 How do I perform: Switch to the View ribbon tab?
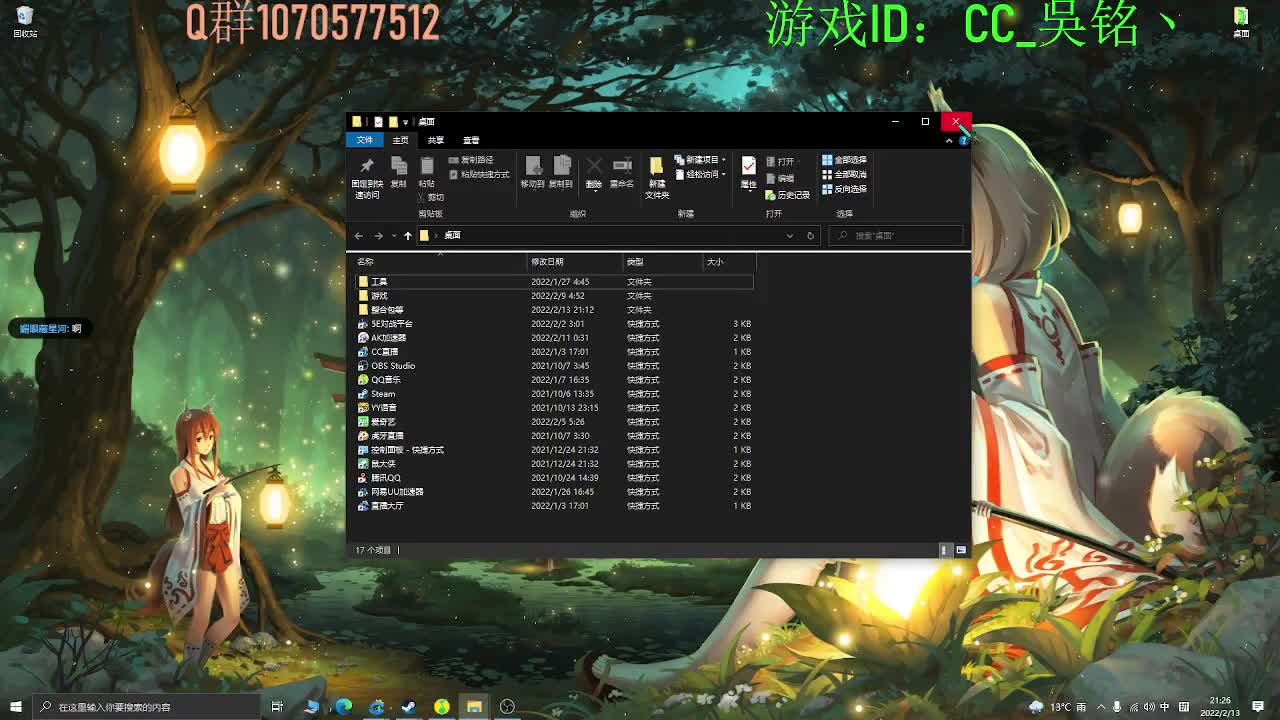tap(471, 140)
